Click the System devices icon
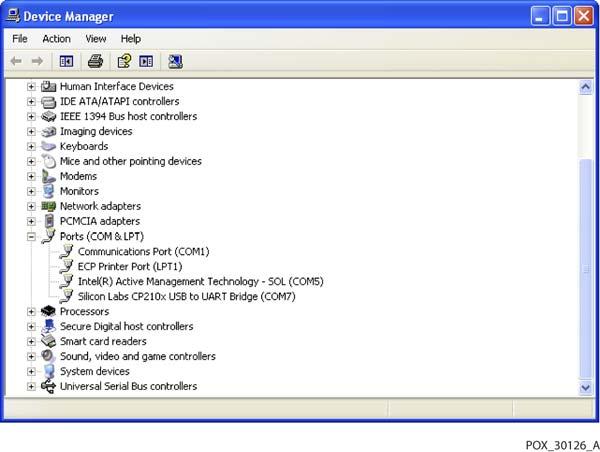Image resolution: width=600 pixels, height=452 pixels. point(48,371)
